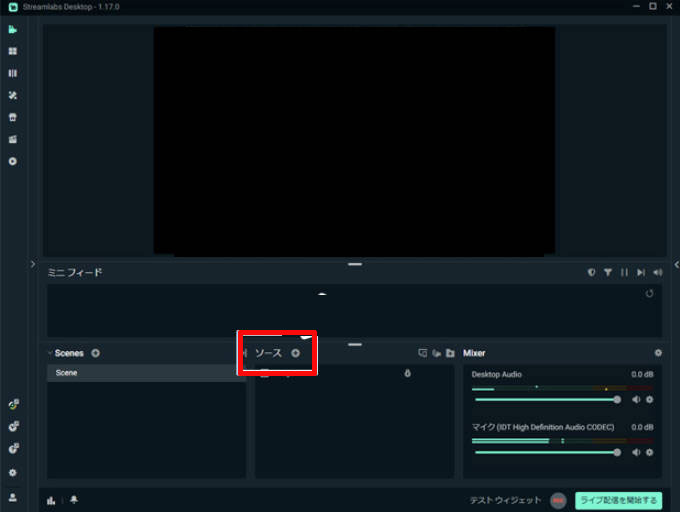Click the third badge icon above the sidebar gear

pos(13,448)
